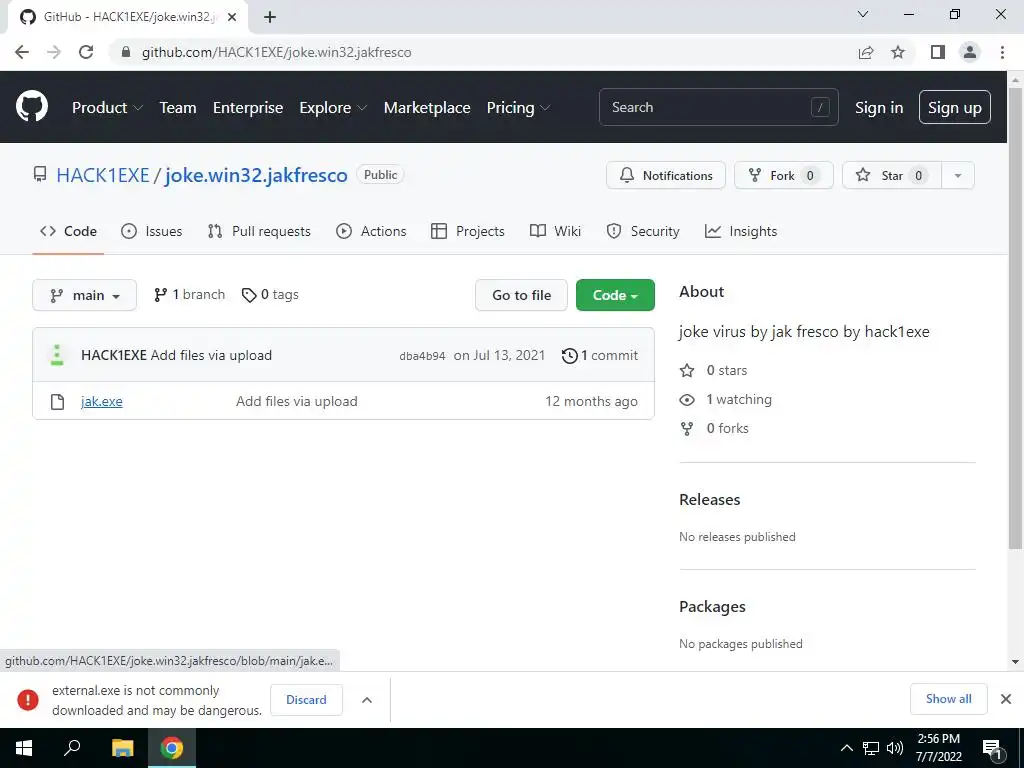Expand the Pricing menu
The height and width of the screenshot is (768, 1024).
519,107
